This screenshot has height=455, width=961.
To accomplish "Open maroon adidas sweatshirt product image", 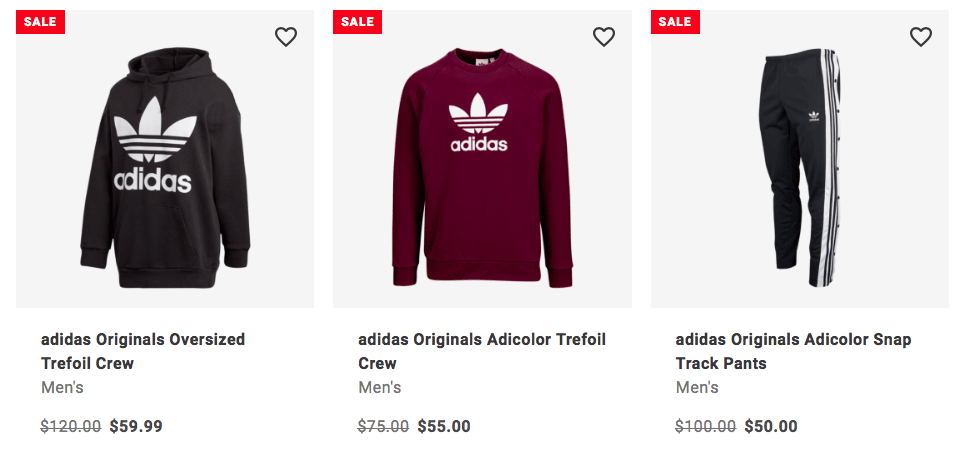I will [x=482, y=165].
